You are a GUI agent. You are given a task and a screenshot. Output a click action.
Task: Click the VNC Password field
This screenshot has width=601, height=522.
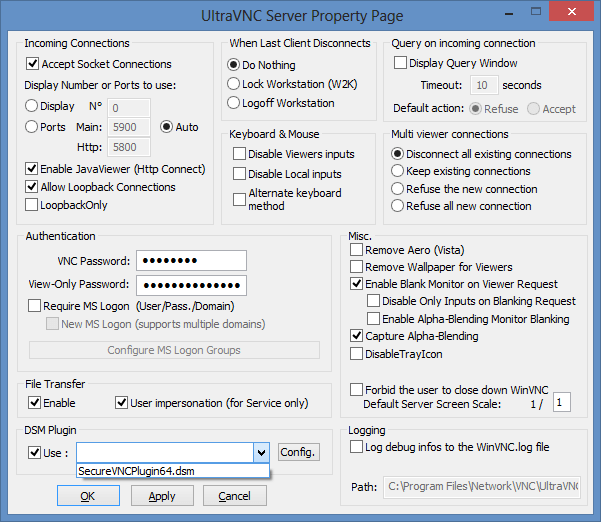click(x=191, y=261)
